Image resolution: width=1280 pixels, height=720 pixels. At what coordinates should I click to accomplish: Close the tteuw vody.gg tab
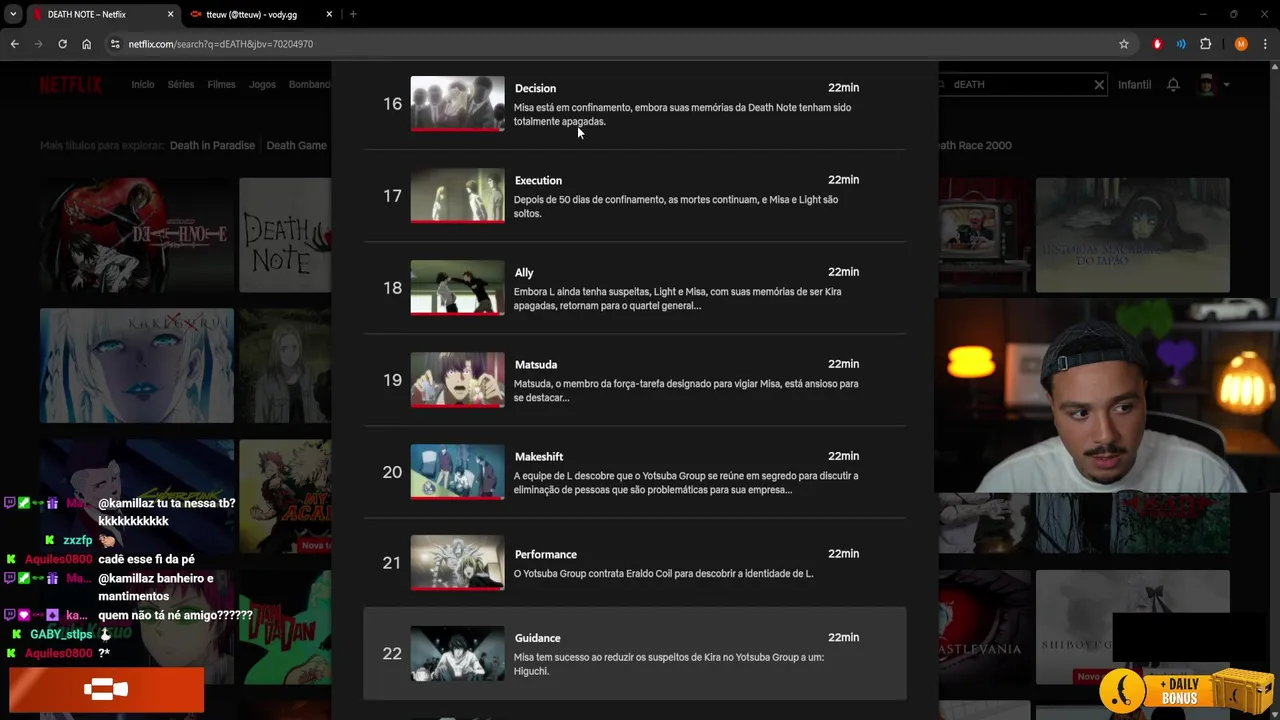[328, 14]
